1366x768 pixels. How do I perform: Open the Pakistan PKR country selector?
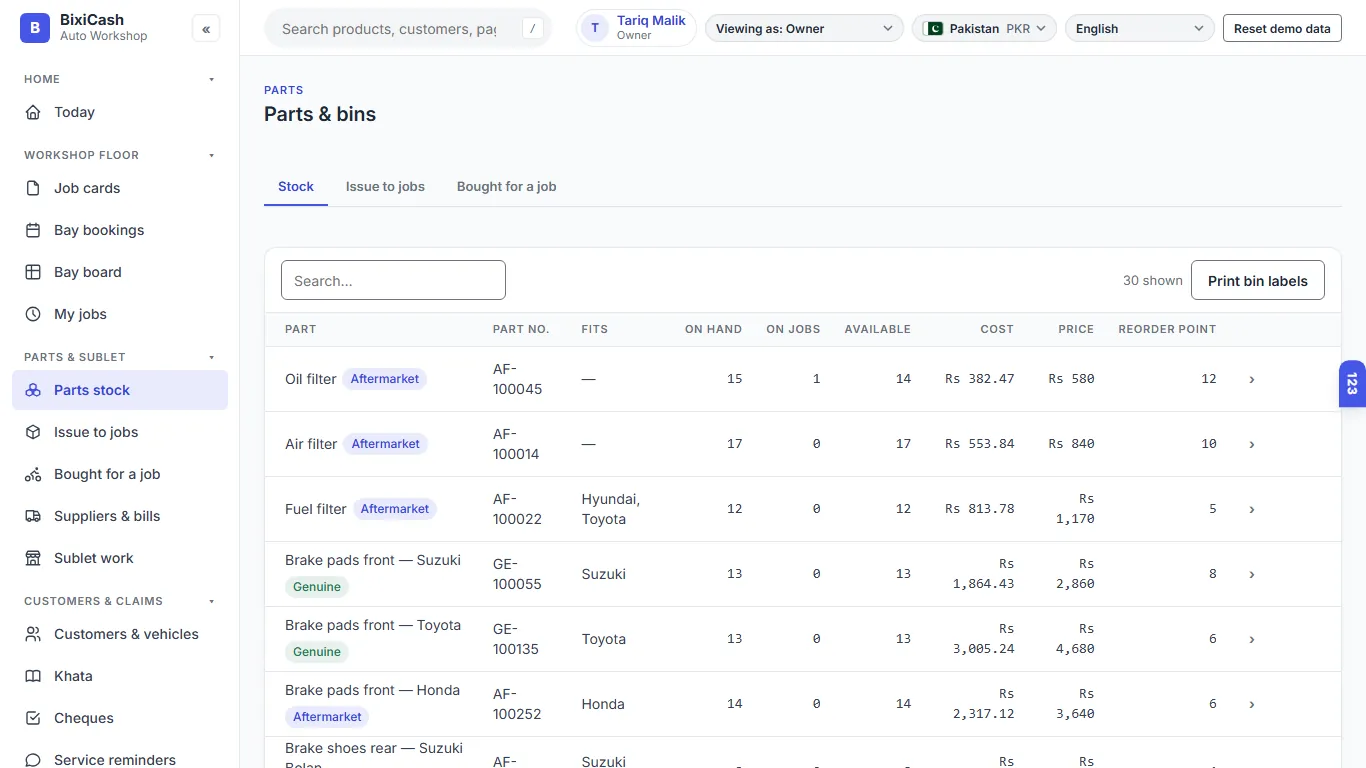click(984, 29)
